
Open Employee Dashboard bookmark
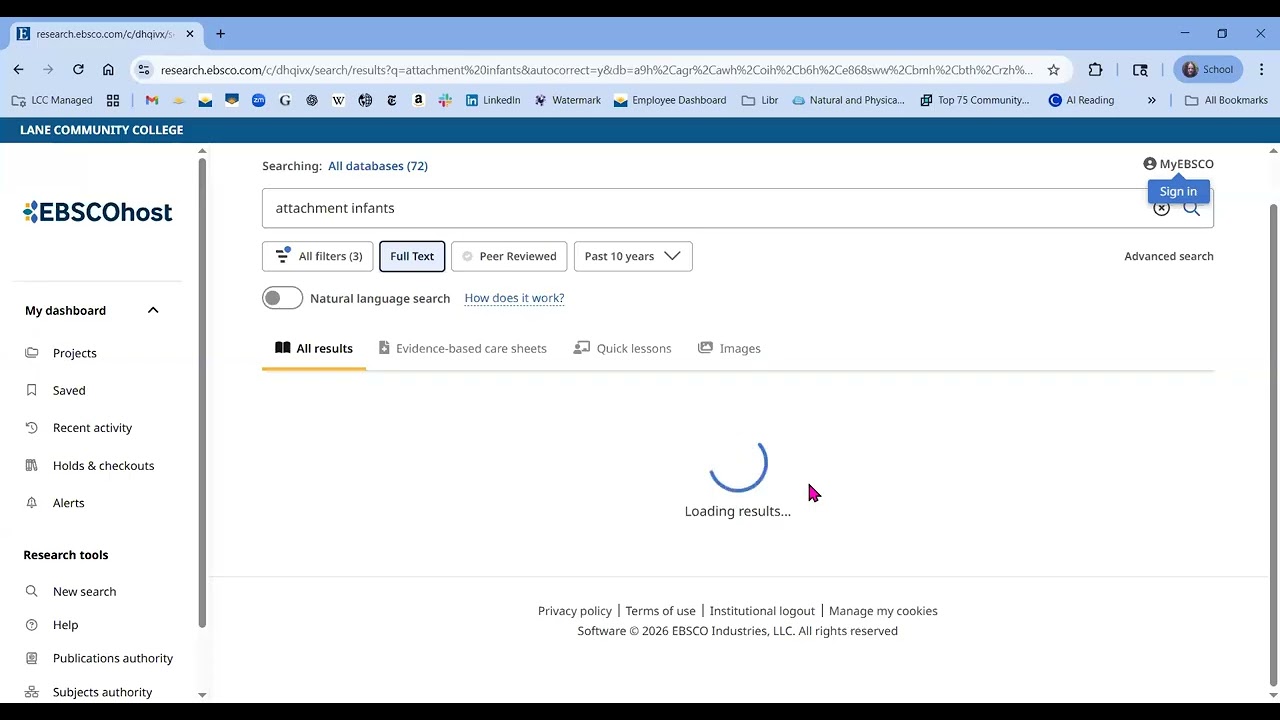670,100
